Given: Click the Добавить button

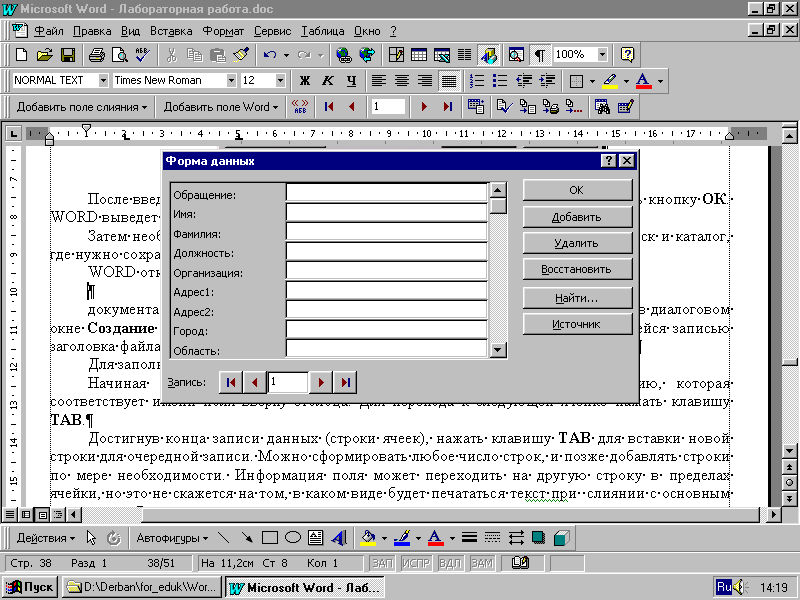Looking at the screenshot, I should coord(578,217).
